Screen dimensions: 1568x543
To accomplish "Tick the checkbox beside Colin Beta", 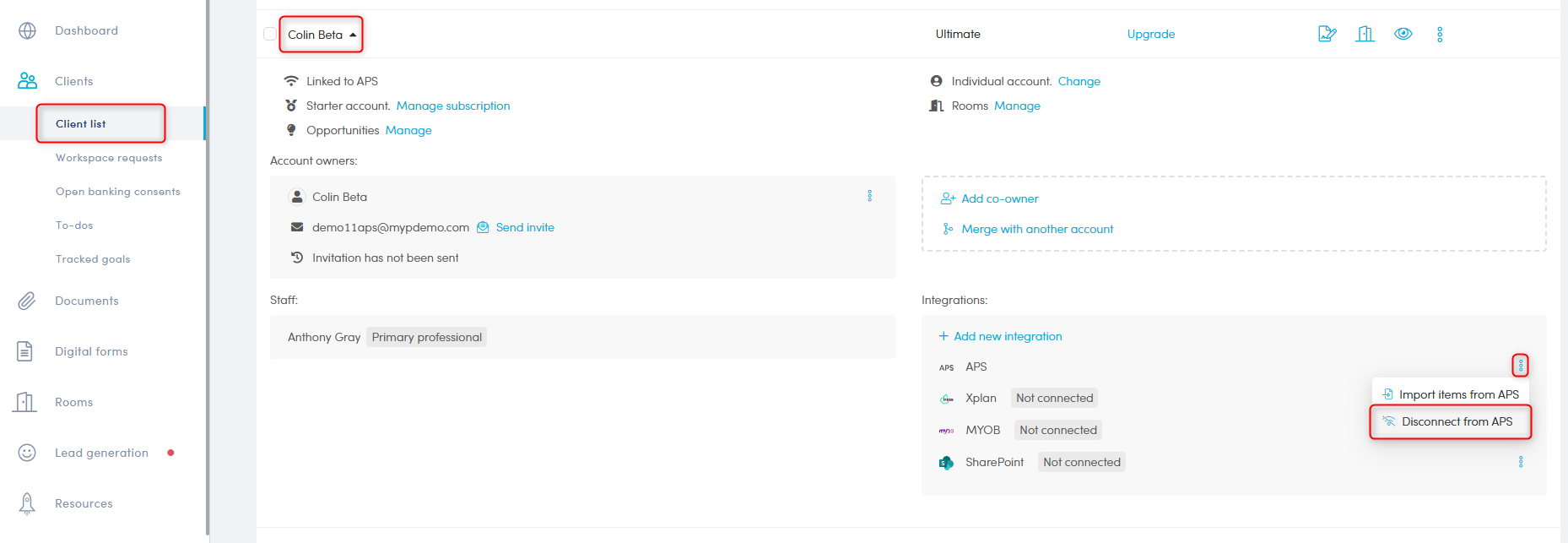I will point(270,34).
